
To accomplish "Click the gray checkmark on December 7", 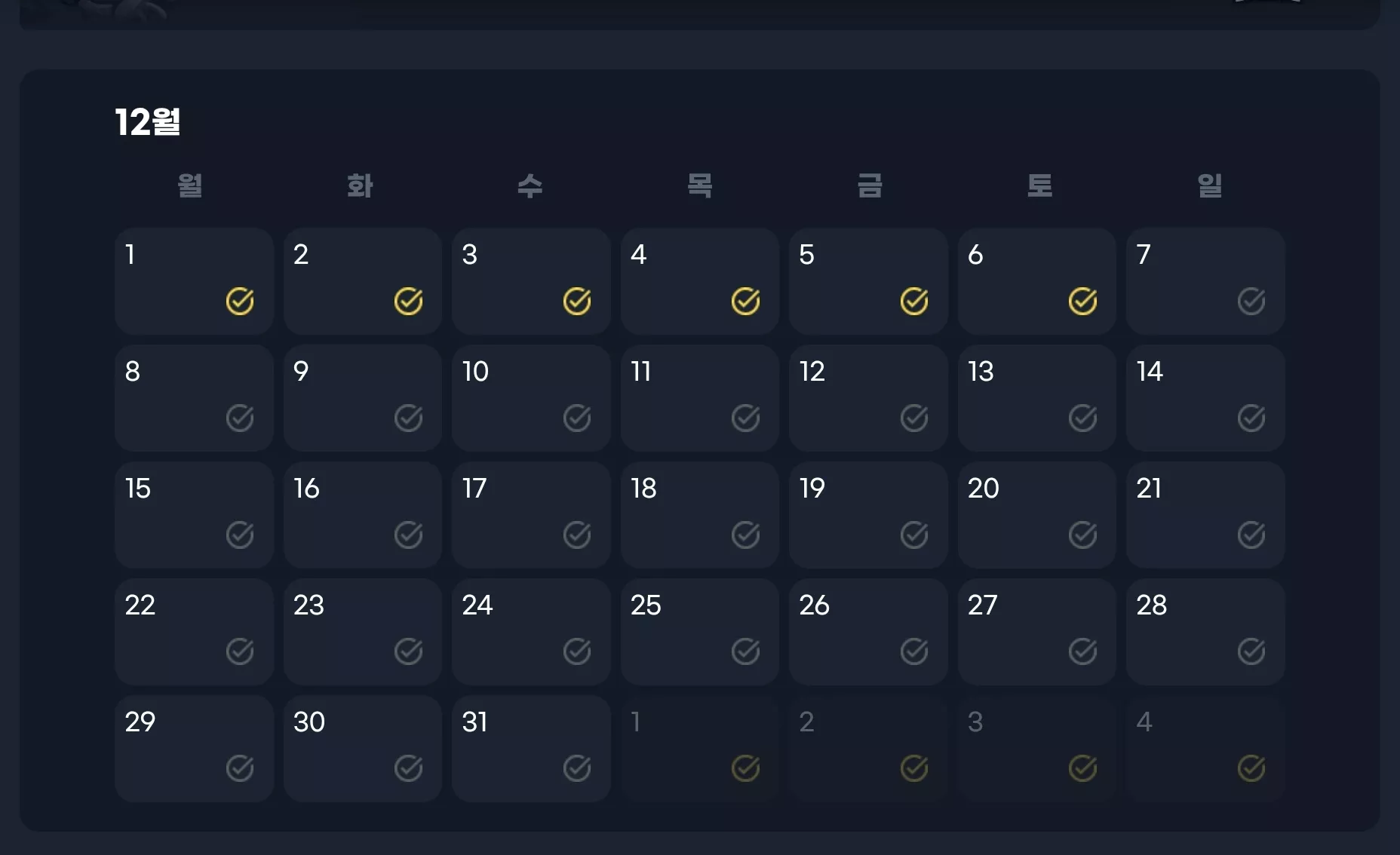I will (x=1251, y=302).
